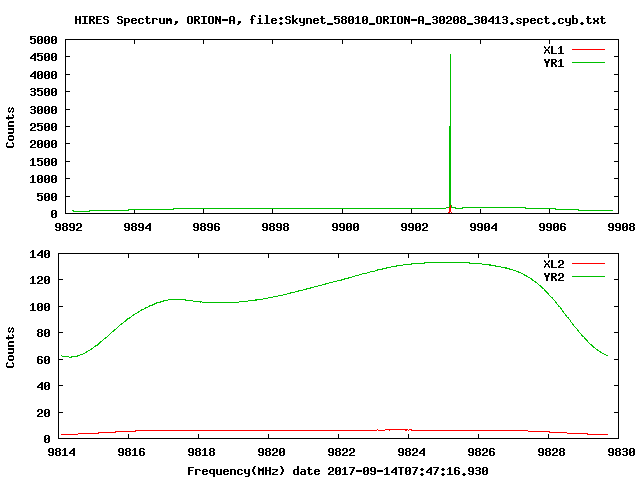Click the tall green spike near 9903 MHz
Viewport: 640px width, 480px height.
(x=450, y=131)
